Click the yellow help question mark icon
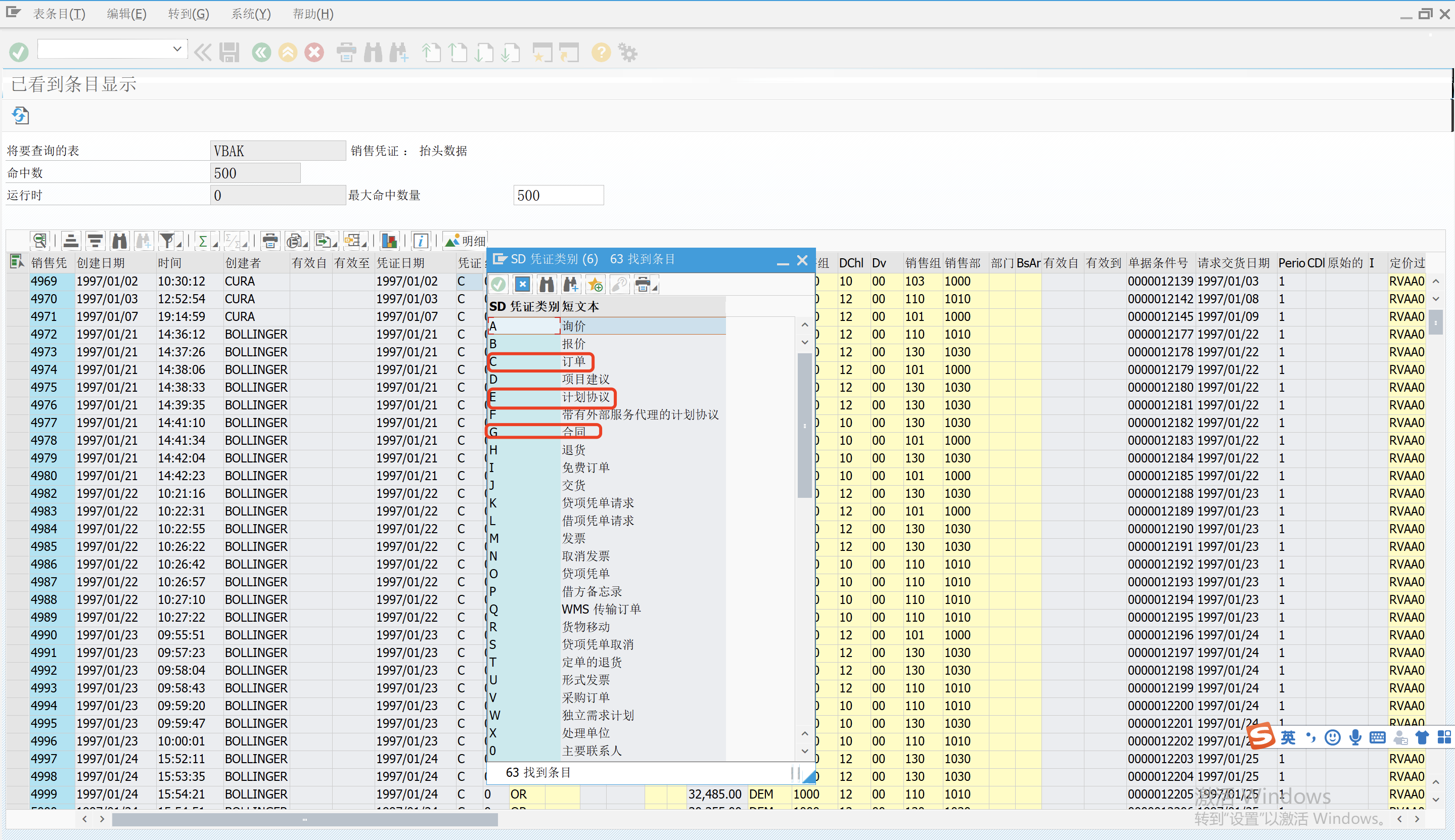Image resolution: width=1455 pixels, height=840 pixels. point(601,53)
